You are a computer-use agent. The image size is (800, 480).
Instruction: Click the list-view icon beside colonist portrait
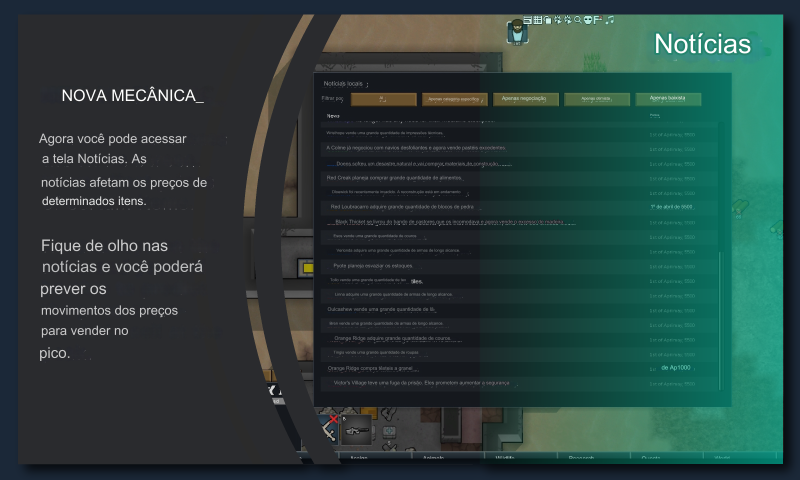click(528, 20)
